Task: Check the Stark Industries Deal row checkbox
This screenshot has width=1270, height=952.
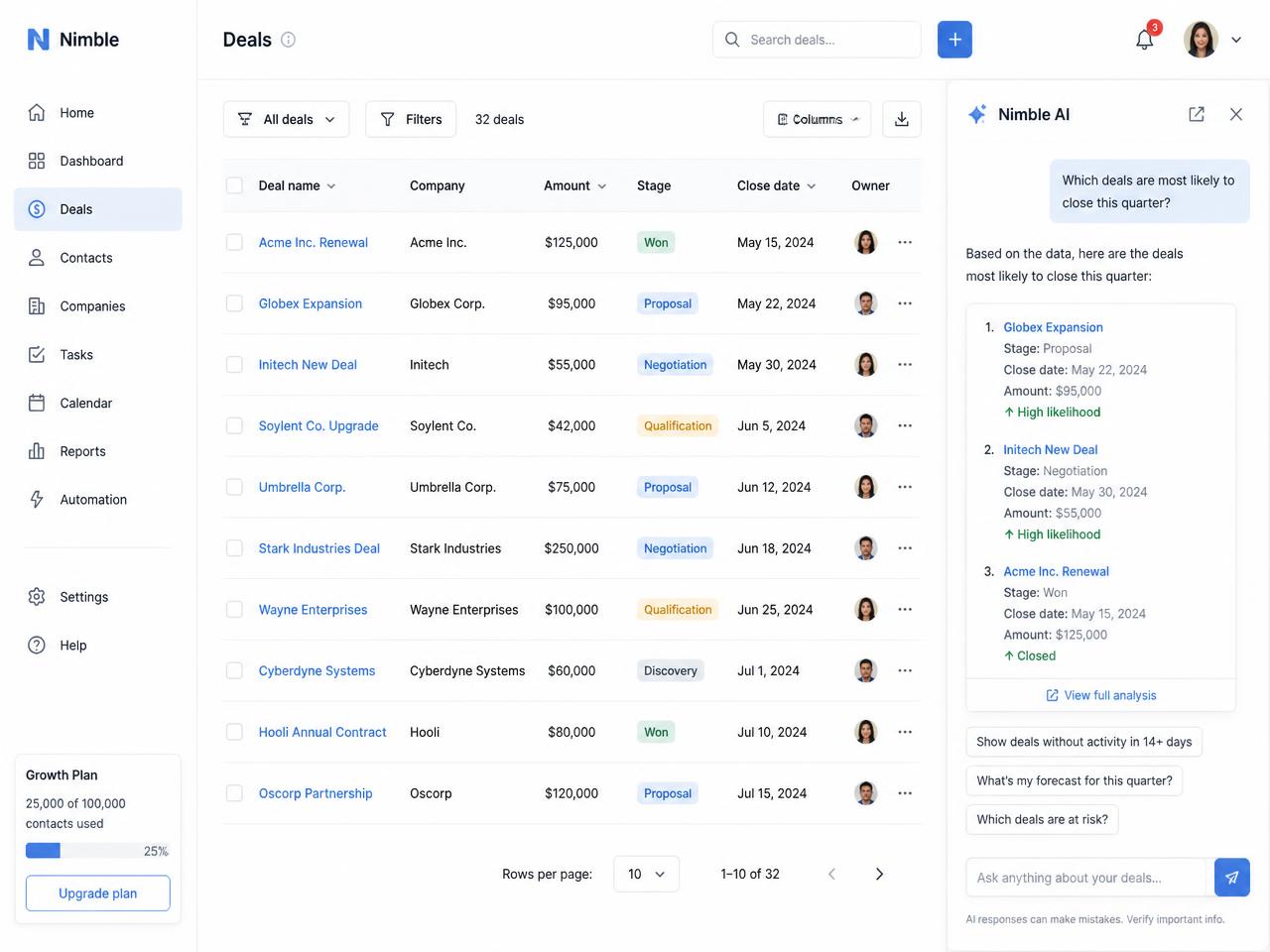Action: 234,548
